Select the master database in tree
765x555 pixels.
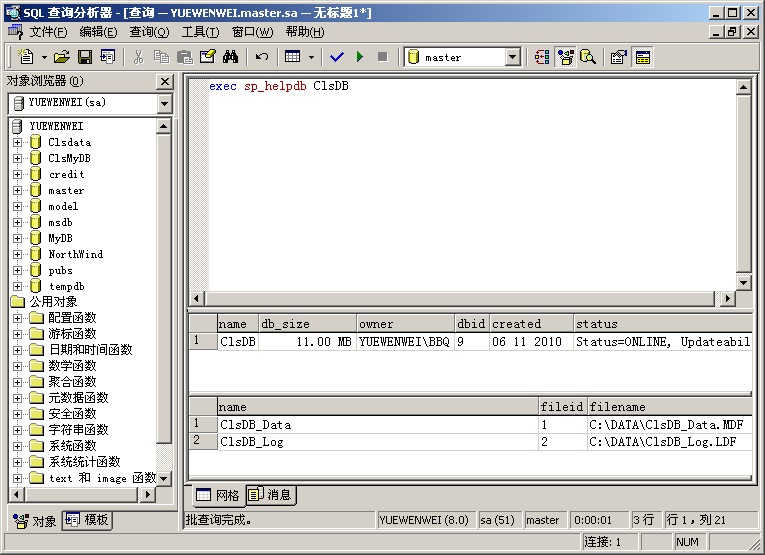(x=66, y=191)
